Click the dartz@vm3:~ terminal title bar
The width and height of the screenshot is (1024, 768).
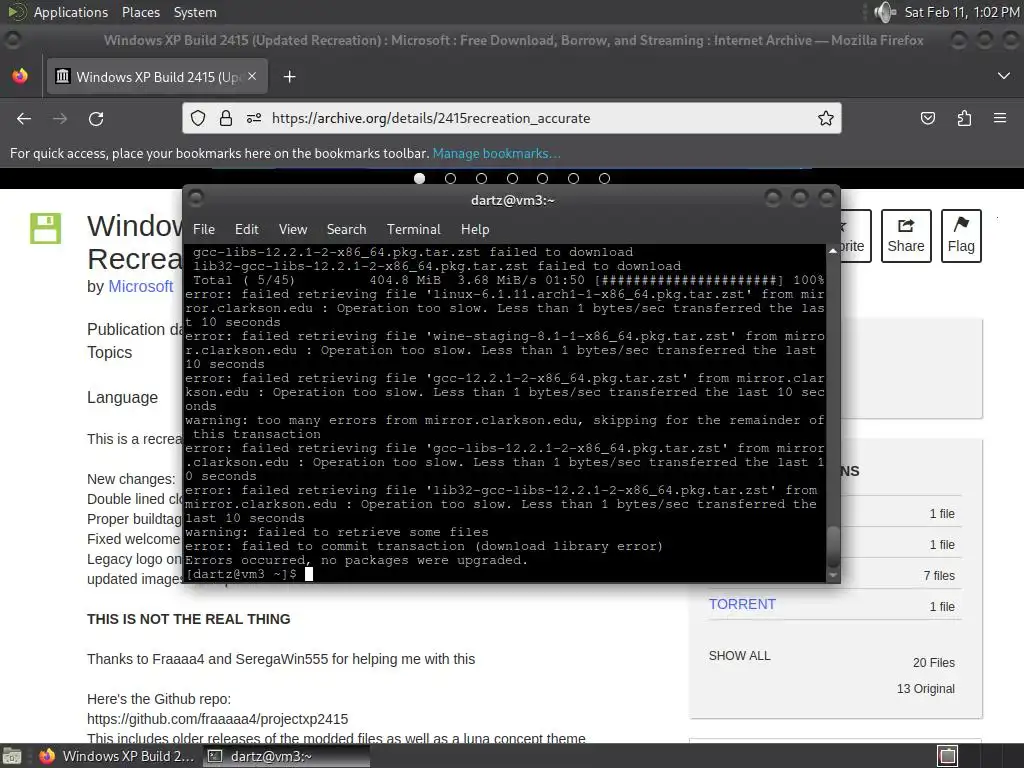pyautogui.click(x=512, y=200)
